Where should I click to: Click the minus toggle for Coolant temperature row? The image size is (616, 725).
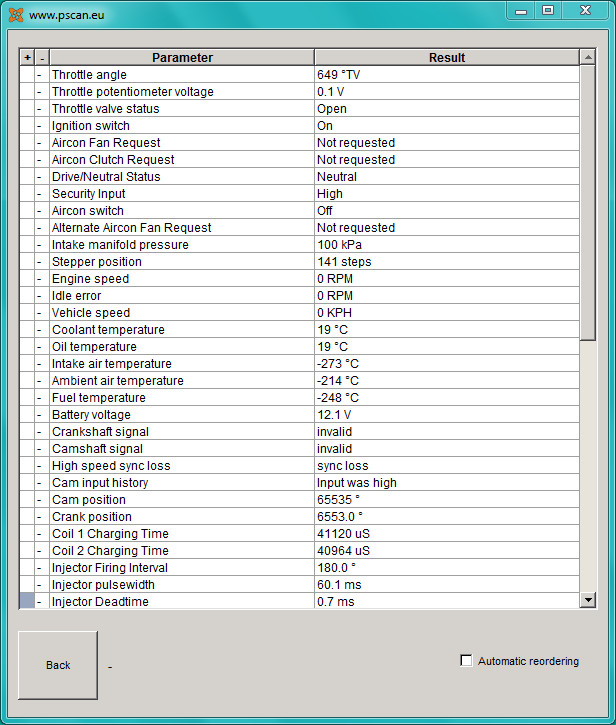coord(42,329)
